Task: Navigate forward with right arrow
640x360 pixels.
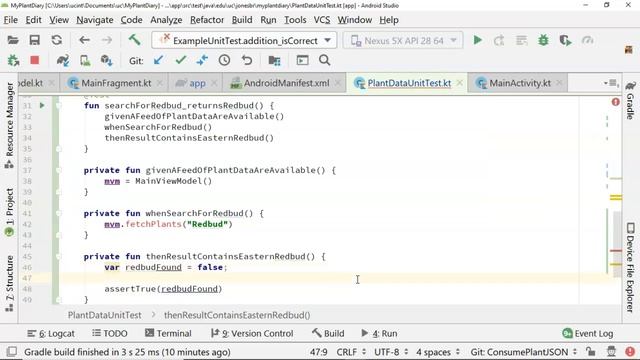Action: 107,40
